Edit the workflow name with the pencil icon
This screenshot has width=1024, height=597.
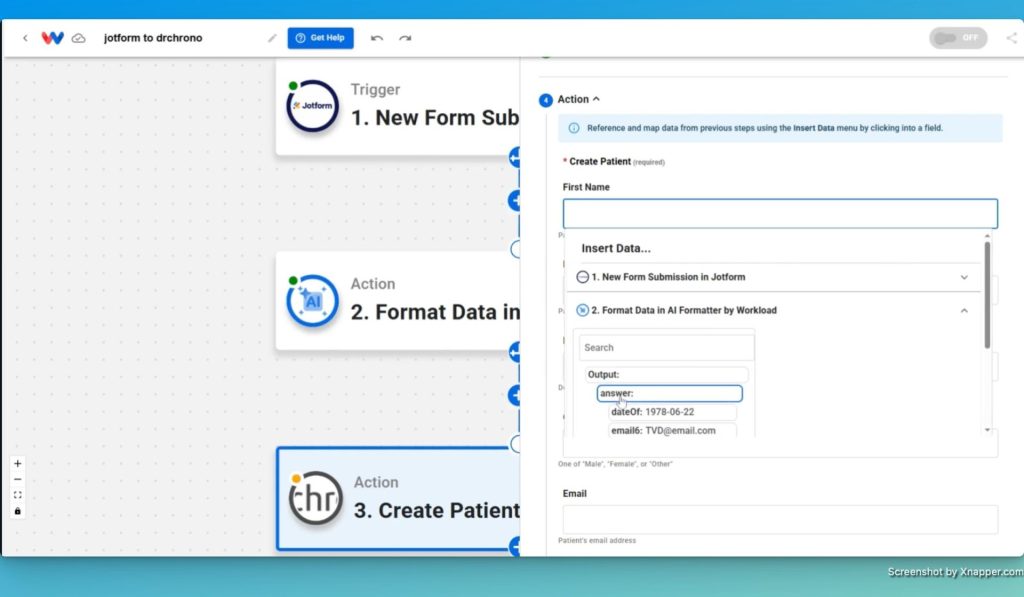[272, 38]
